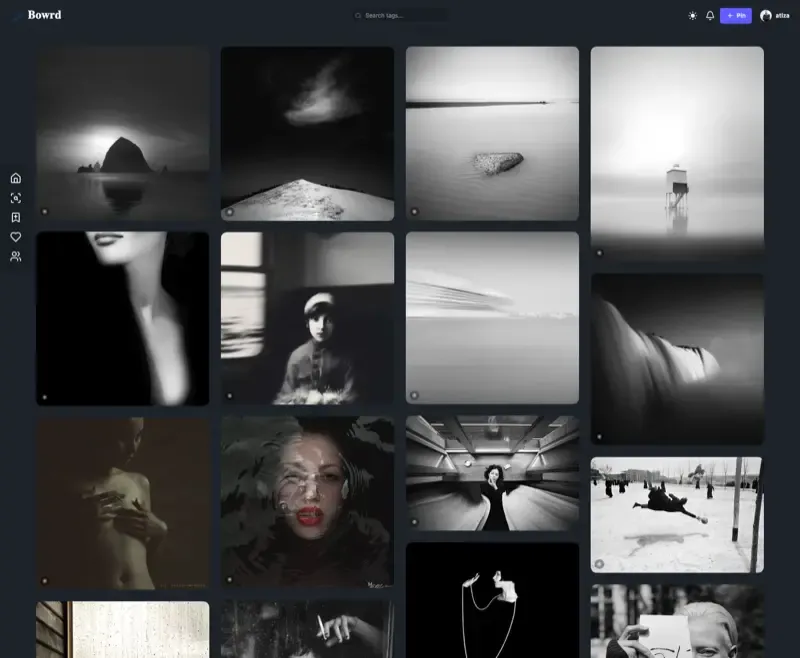Screen dimensions: 800x658
Task: Open the child in beret photo
Action: click(307, 318)
